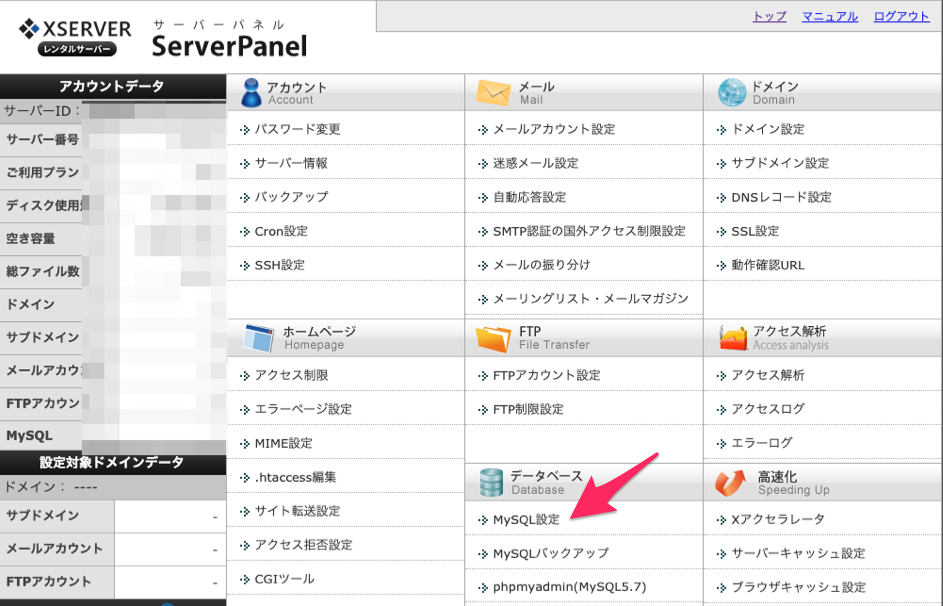This screenshot has height=606, width=943.
Task: Click the Account section person icon
Action: [x=251, y=93]
